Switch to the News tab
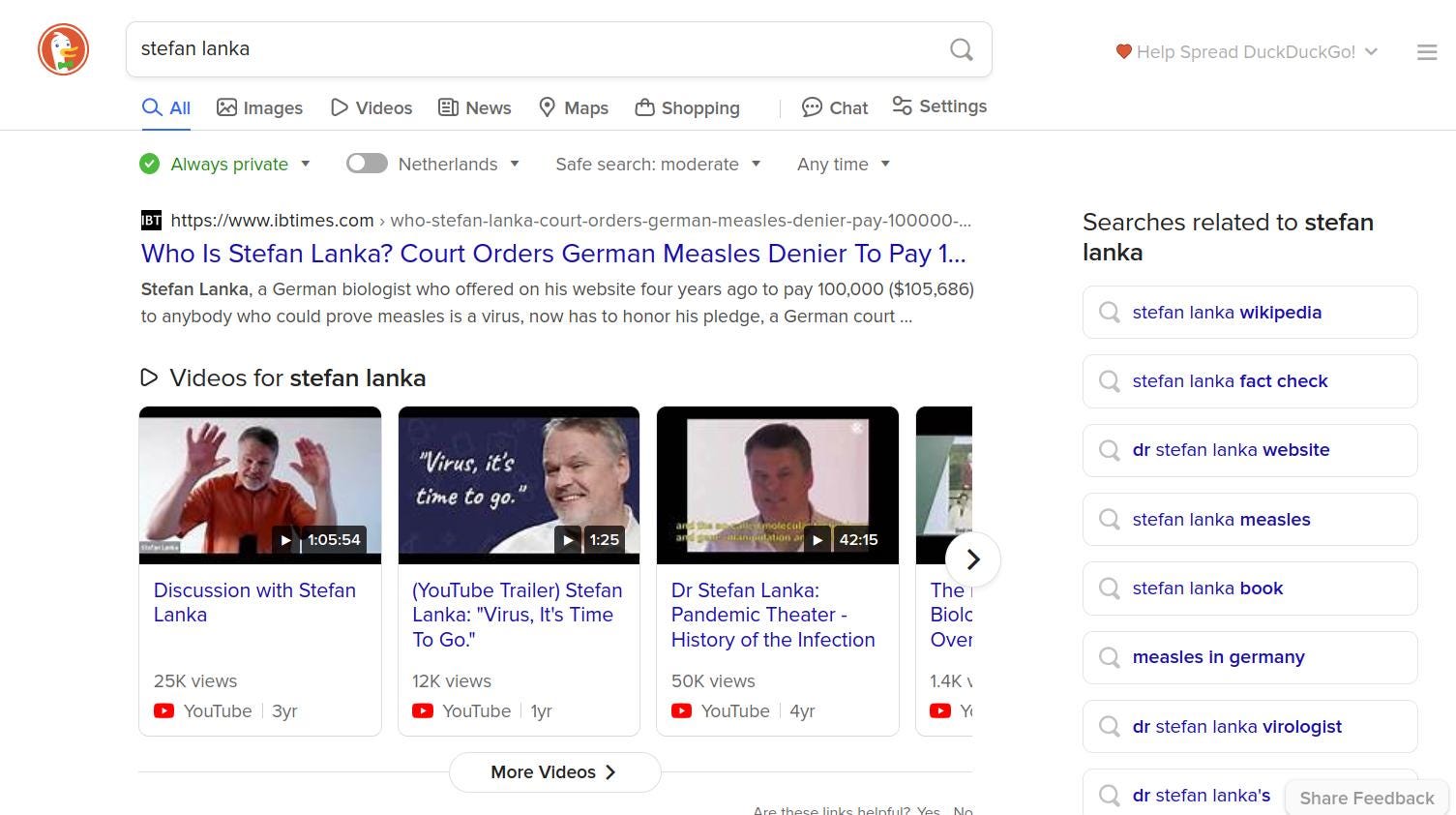Image resolution: width=1456 pixels, height=815 pixels. pos(474,107)
